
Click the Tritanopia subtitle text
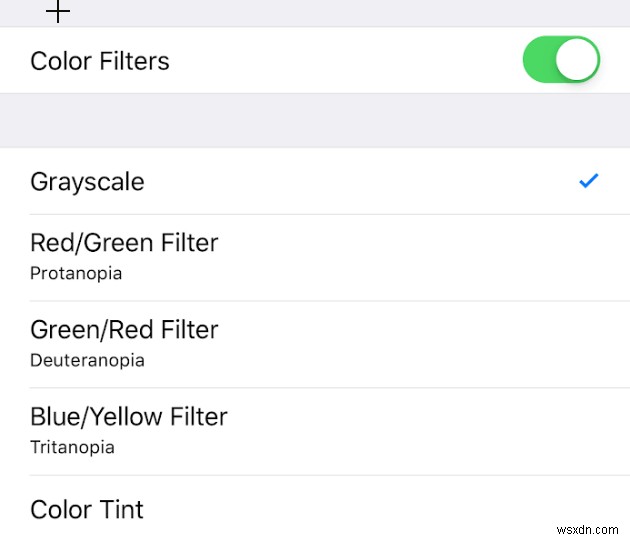[72, 447]
